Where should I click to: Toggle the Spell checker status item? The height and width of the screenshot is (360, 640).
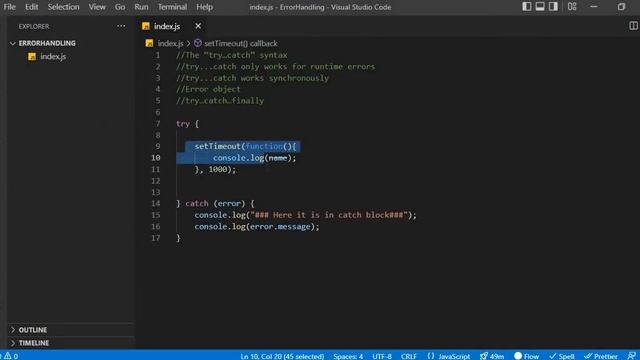[x=562, y=356]
